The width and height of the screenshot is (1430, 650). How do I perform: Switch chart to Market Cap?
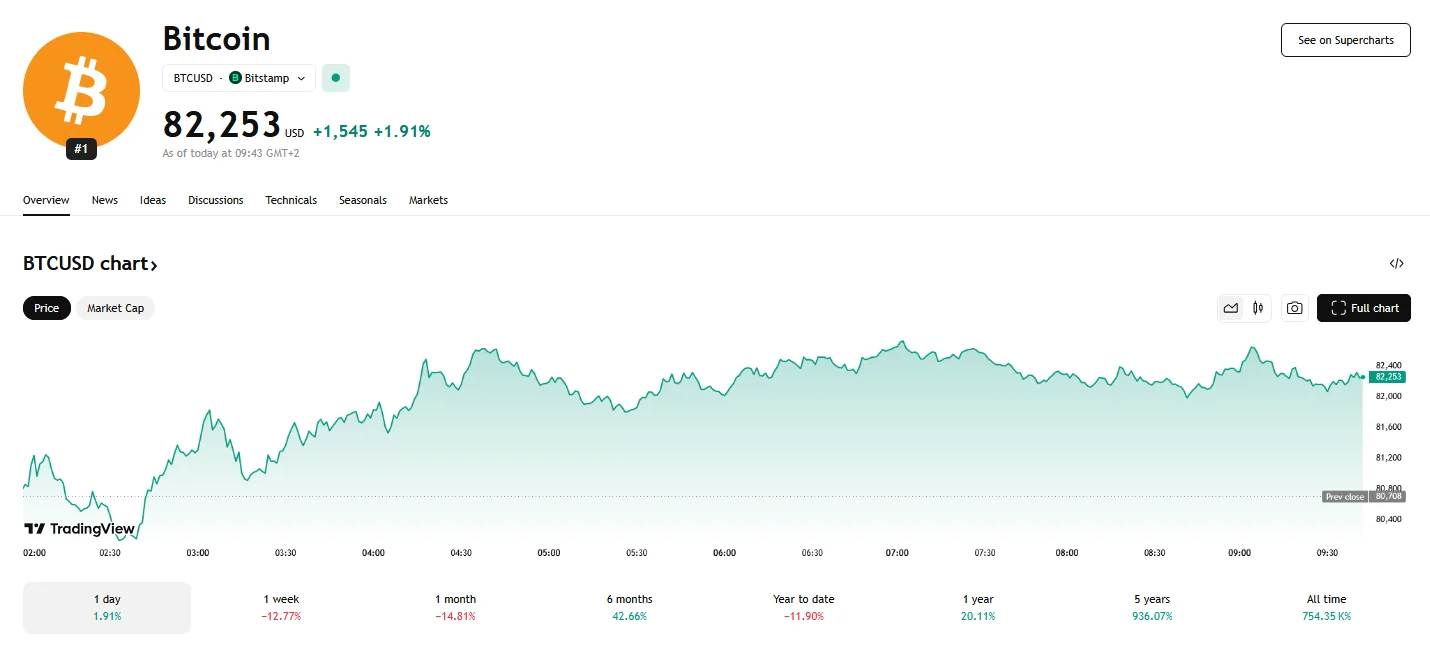115,308
